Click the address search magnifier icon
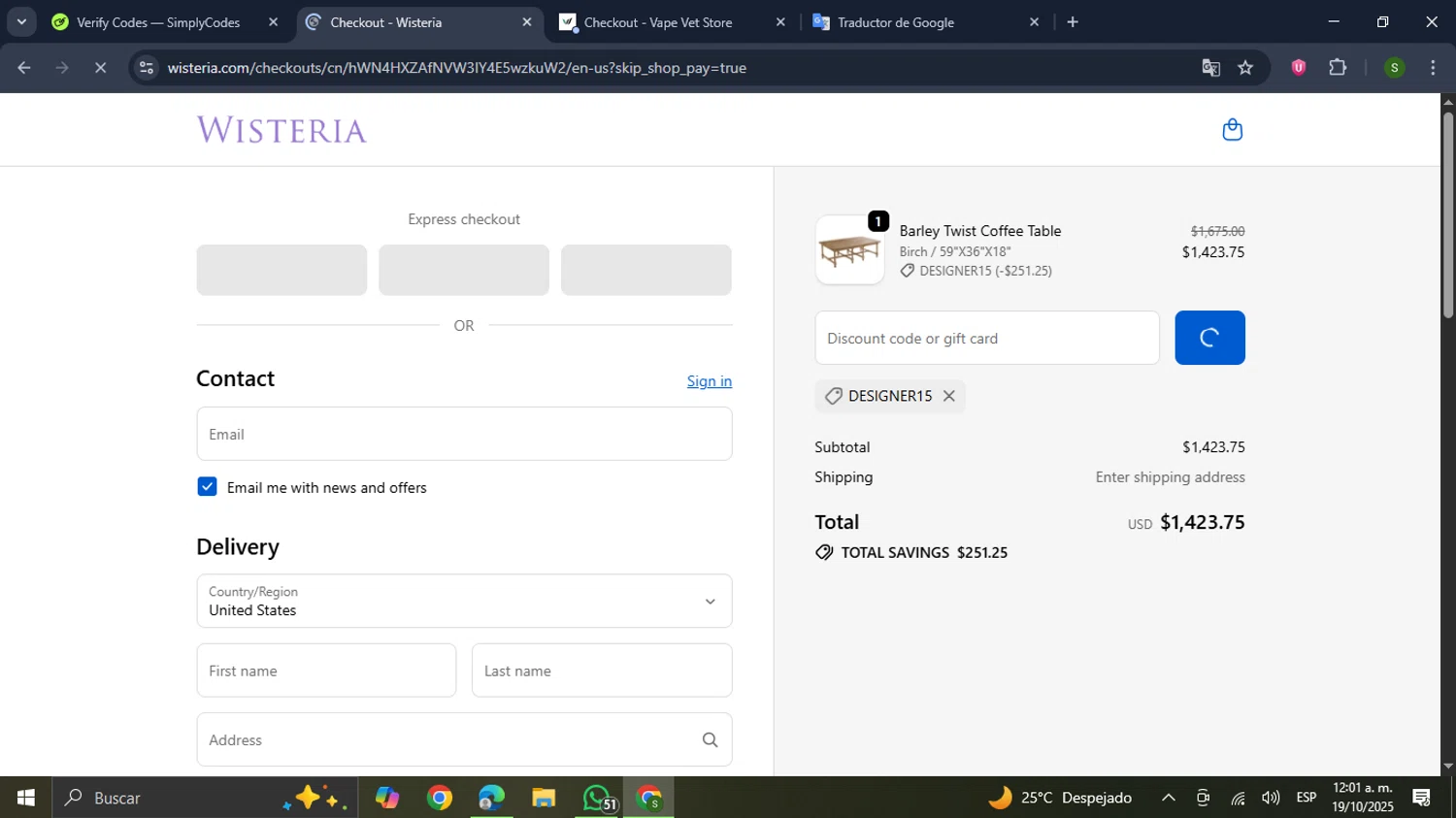 [x=710, y=740]
